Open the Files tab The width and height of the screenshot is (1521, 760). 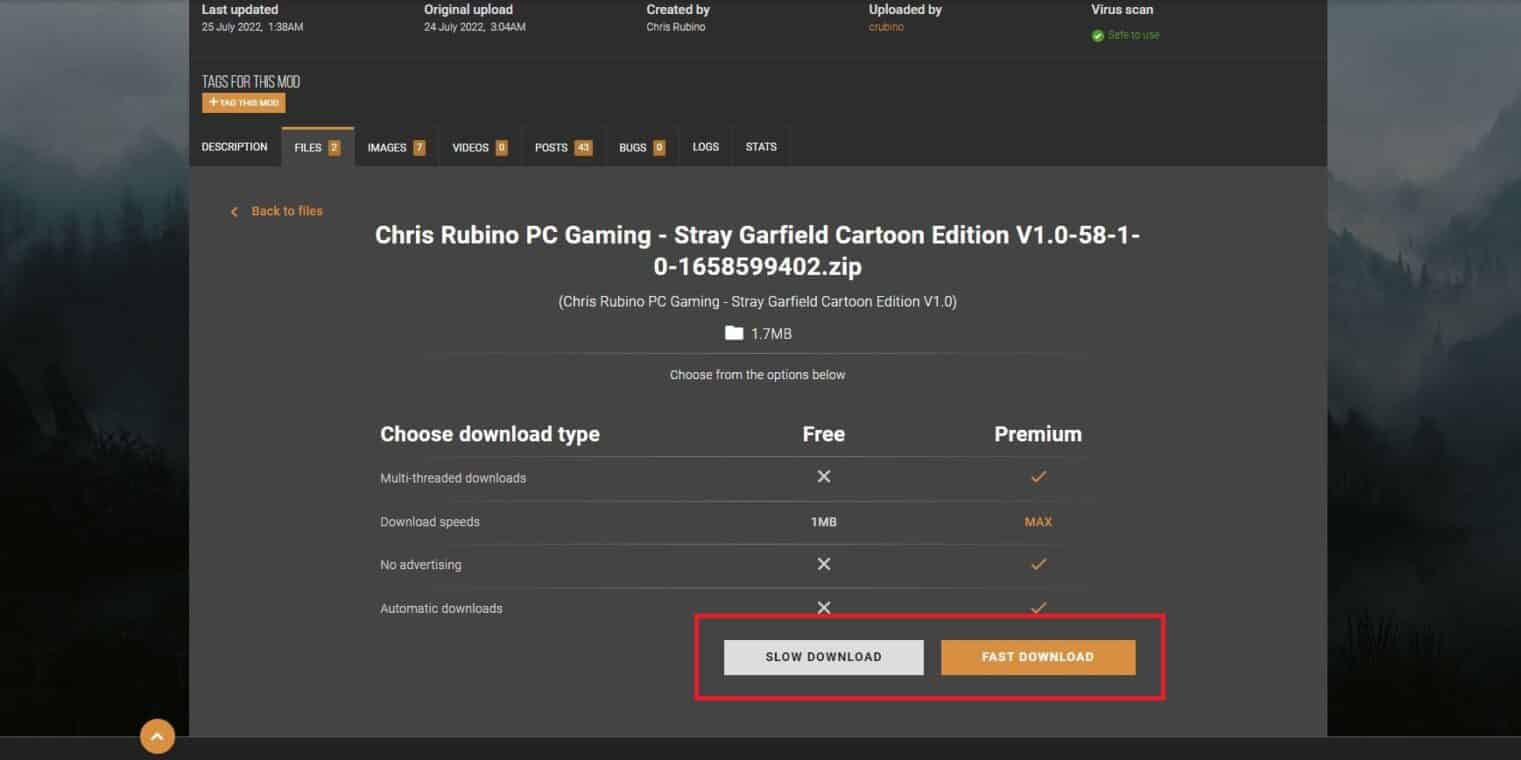pos(318,147)
